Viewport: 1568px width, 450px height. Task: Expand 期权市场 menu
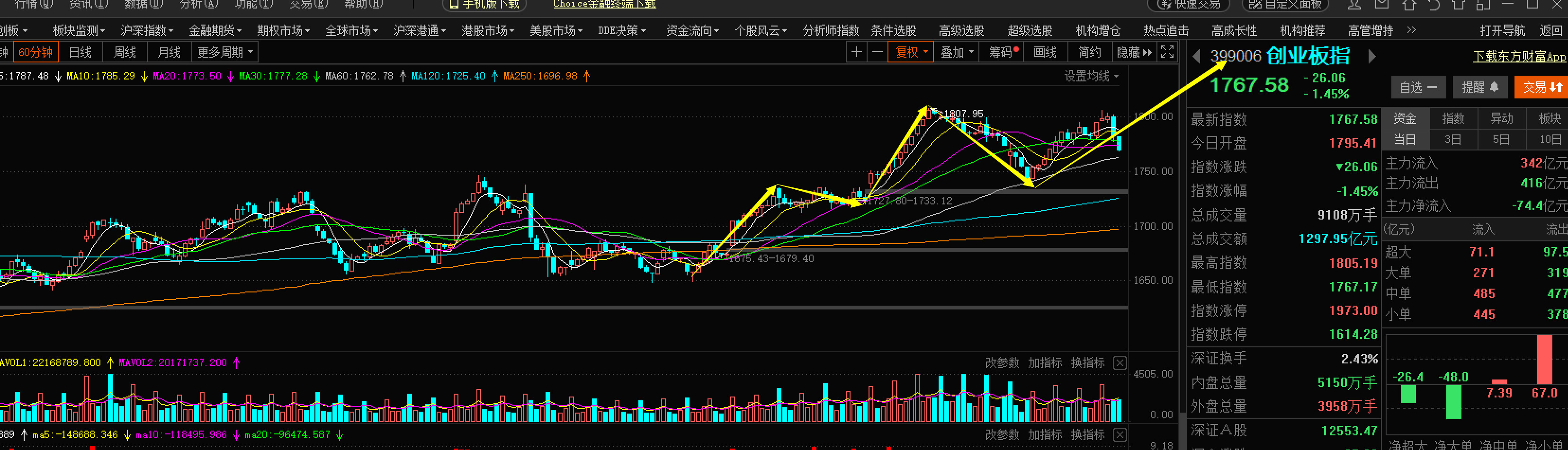click(283, 30)
